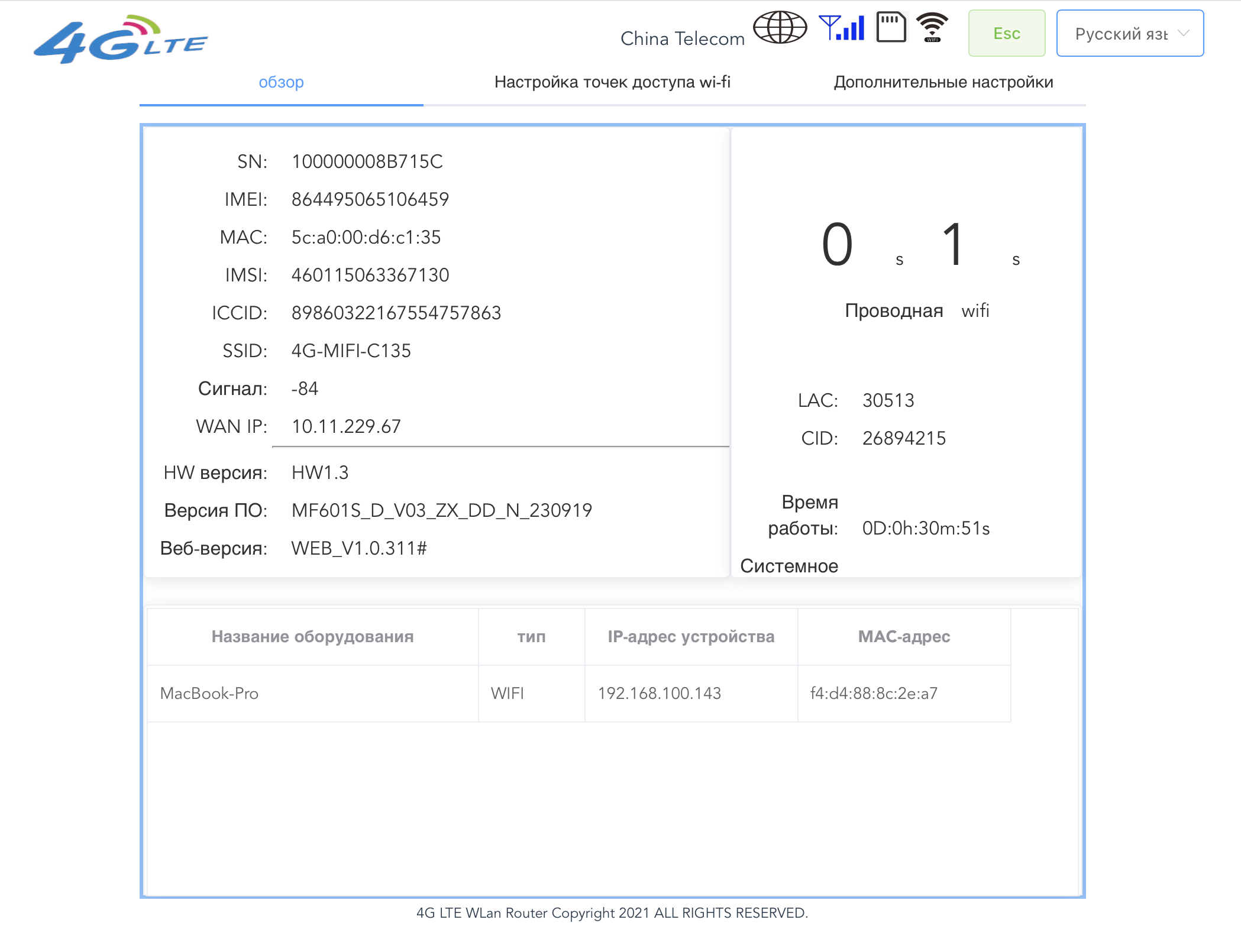Click the wifi connections count 1
The image size is (1241, 952).
click(953, 245)
